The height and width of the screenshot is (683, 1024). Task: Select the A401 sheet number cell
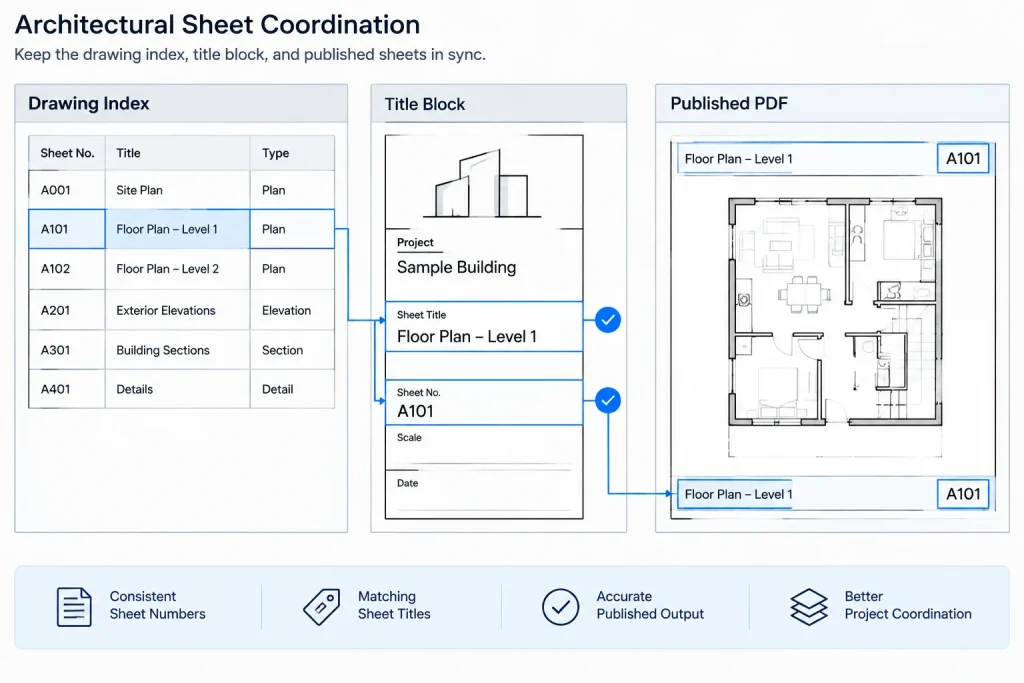point(67,389)
